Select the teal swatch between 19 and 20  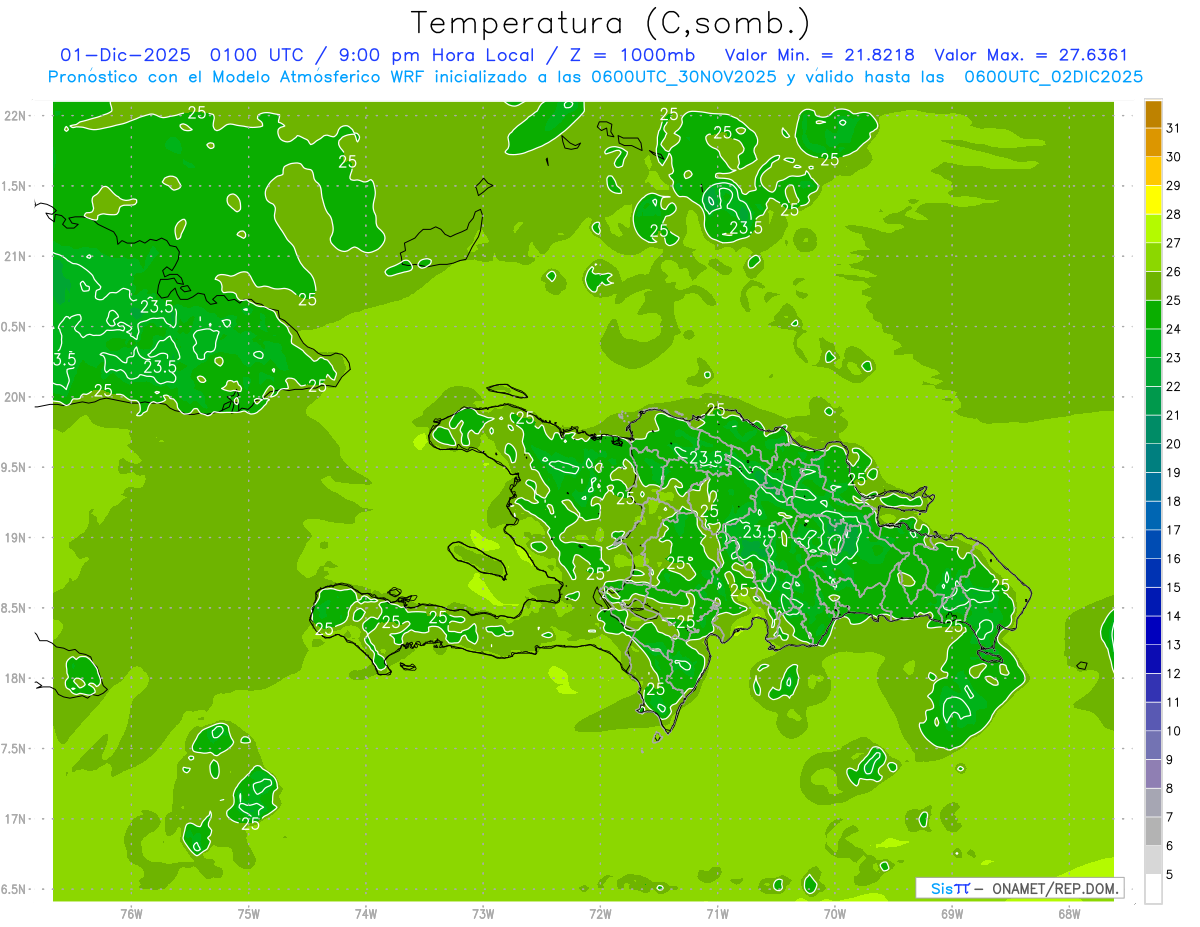click(1153, 458)
